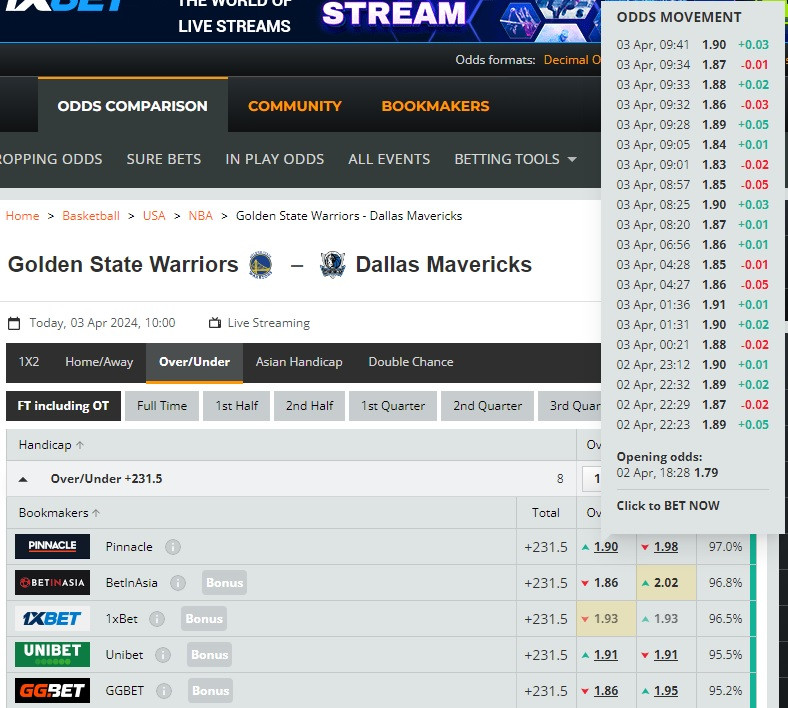Switch to the 1X2 market tab
Image resolution: width=788 pixels, height=708 pixels.
click(x=29, y=362)
